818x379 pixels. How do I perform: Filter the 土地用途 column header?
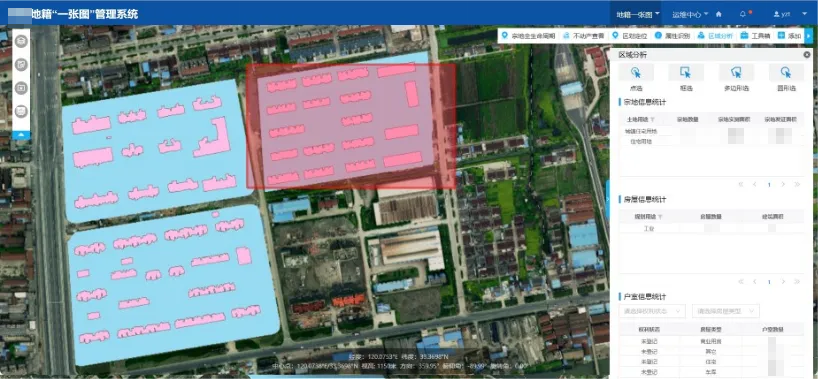pos(652,120)
